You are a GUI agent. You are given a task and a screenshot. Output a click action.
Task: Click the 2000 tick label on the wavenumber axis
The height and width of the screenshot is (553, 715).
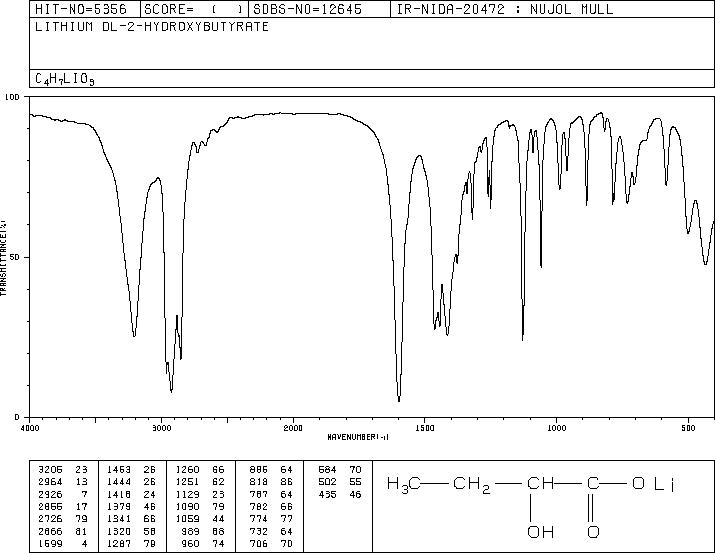click(293, 428)
